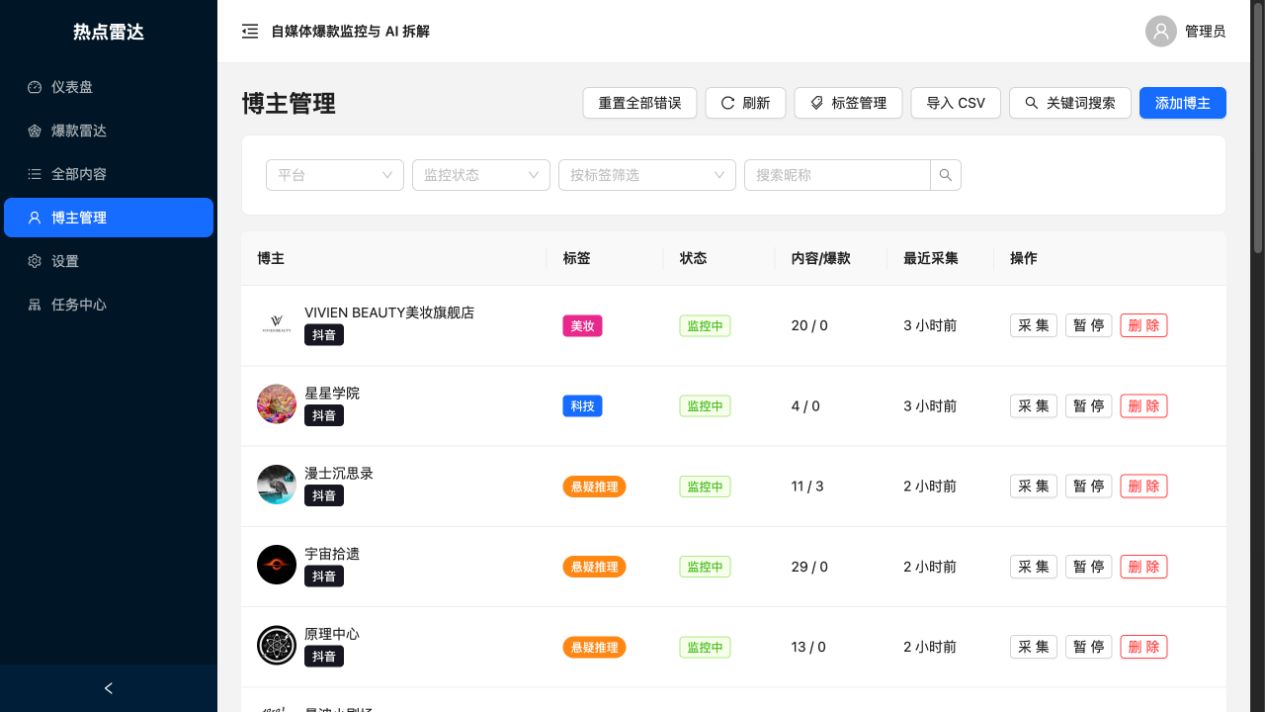Open 关键词搜索 keyword search

pyautogui.click(x=1070, y=103)
